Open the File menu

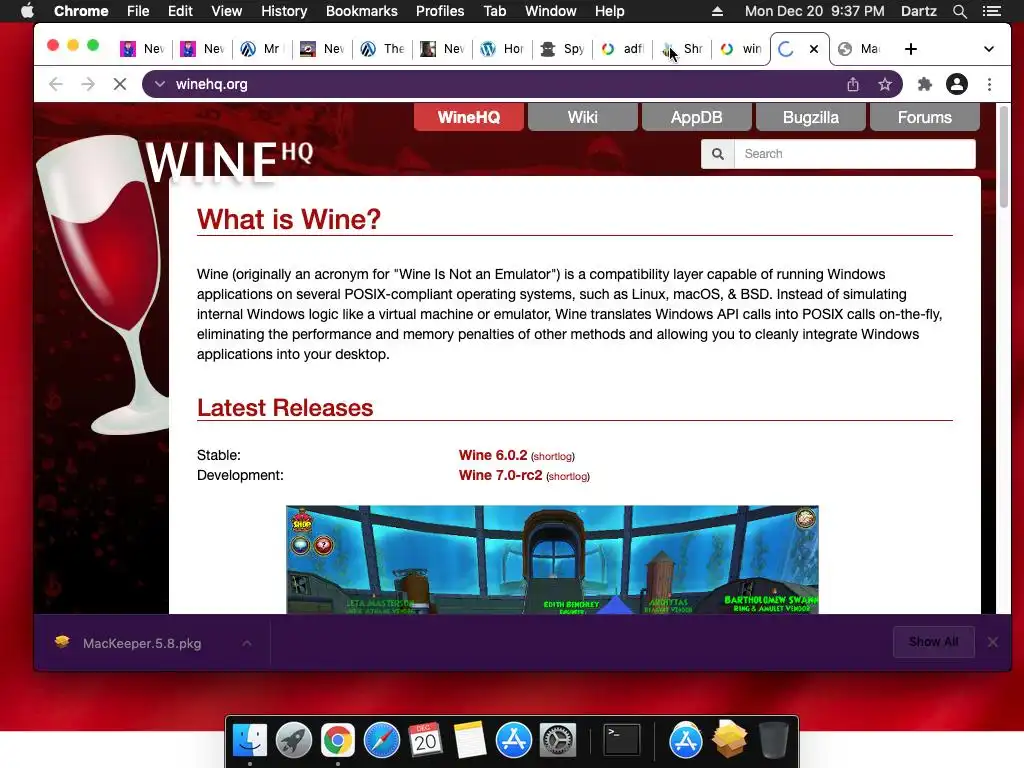138,11
